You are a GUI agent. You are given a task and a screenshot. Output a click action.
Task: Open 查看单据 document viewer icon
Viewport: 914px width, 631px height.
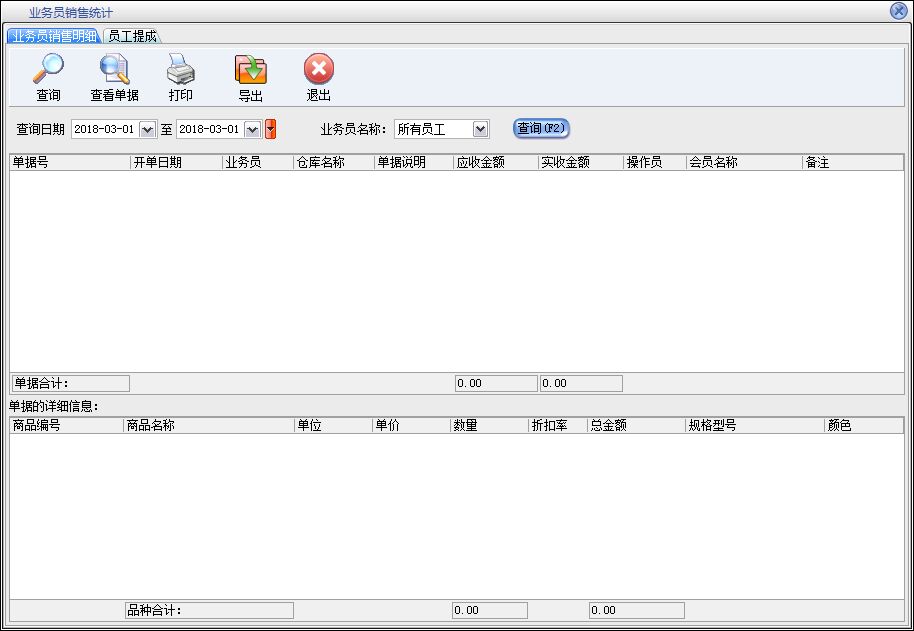114,71
